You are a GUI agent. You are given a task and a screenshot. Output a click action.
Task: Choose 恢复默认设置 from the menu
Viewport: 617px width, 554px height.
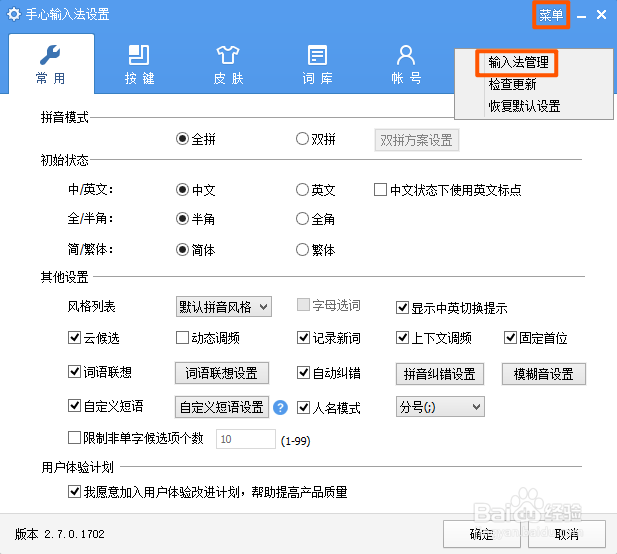coord(524,106)
